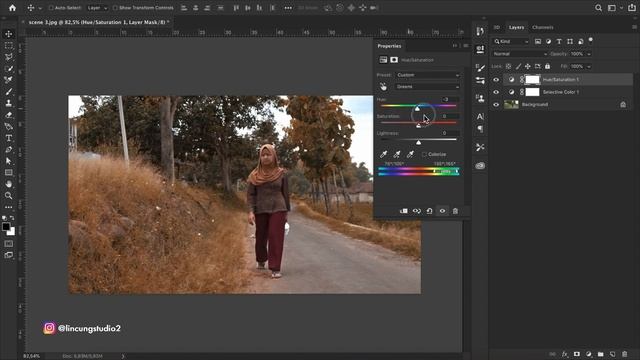Delete the adjustment layer from Properties panel
640x360 pixels.
[455, 211]
